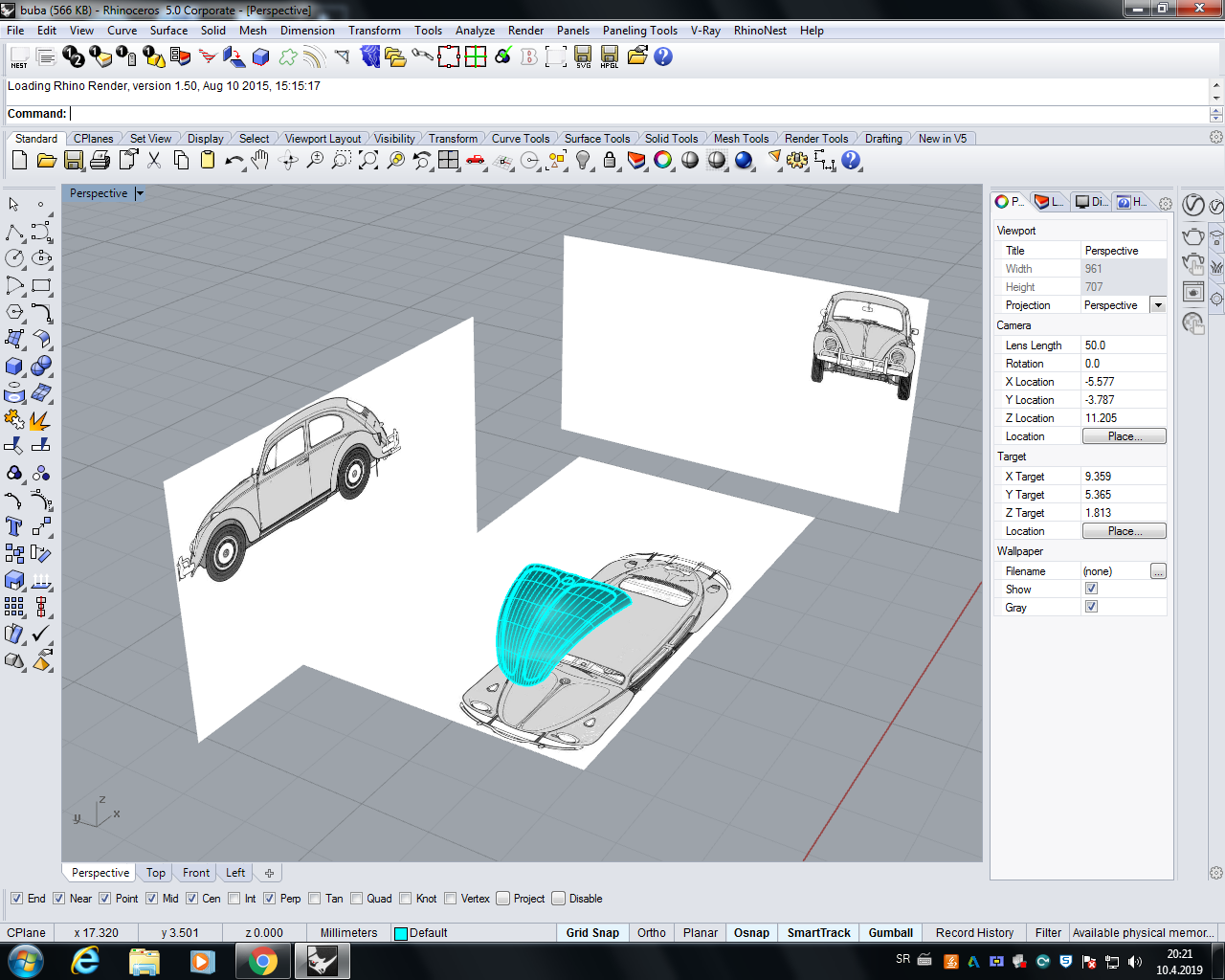Click the RhinoNest NEST icon
This screenshot has height=980, width=1225.
tap(19, 58)
